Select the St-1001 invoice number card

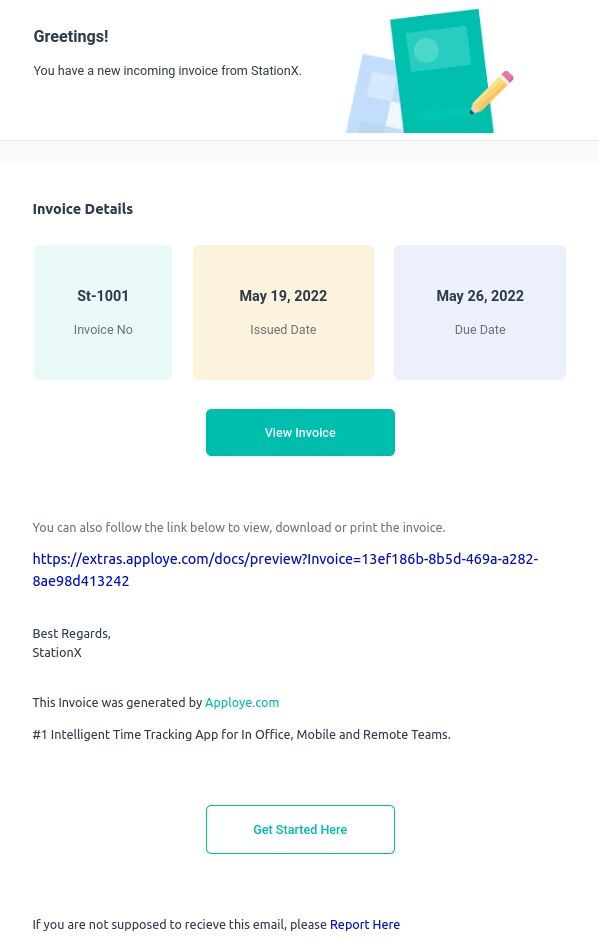pyautogui.click(x=103, y=312)
